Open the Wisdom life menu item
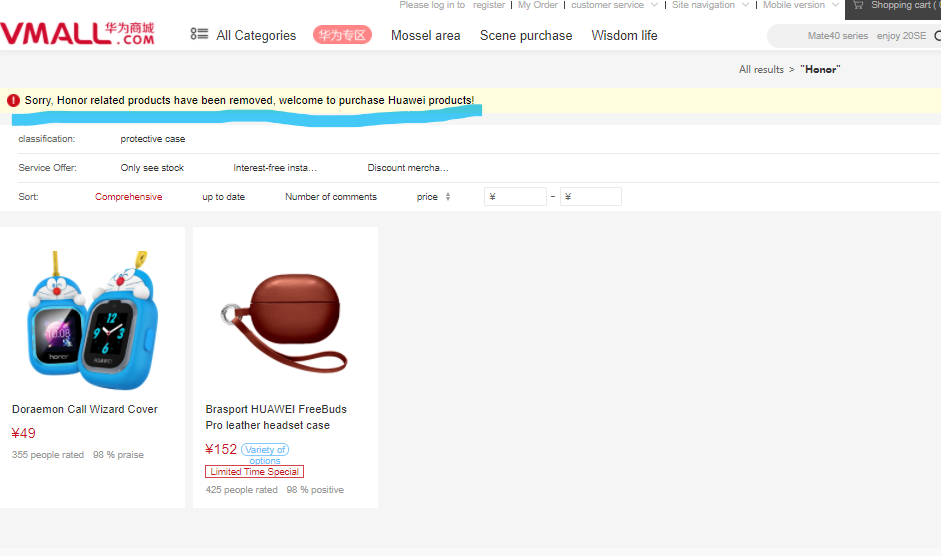The width and height of the screenshot is (941, 556). point(624,35)
